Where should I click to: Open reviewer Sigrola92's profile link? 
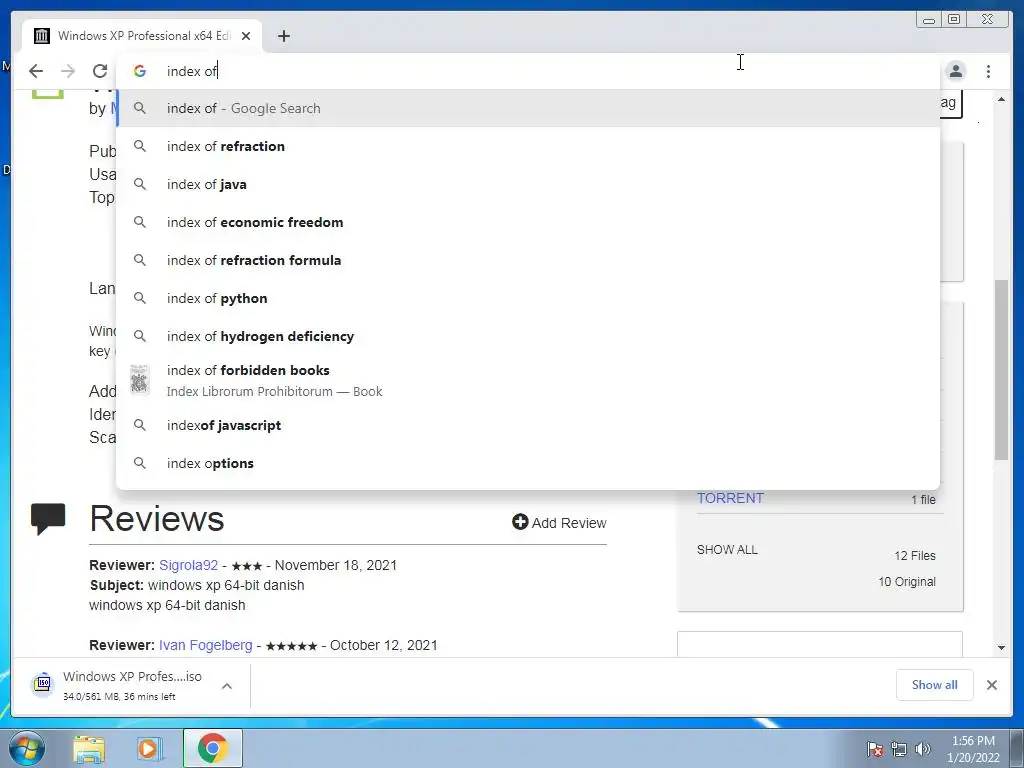(188, 565)
